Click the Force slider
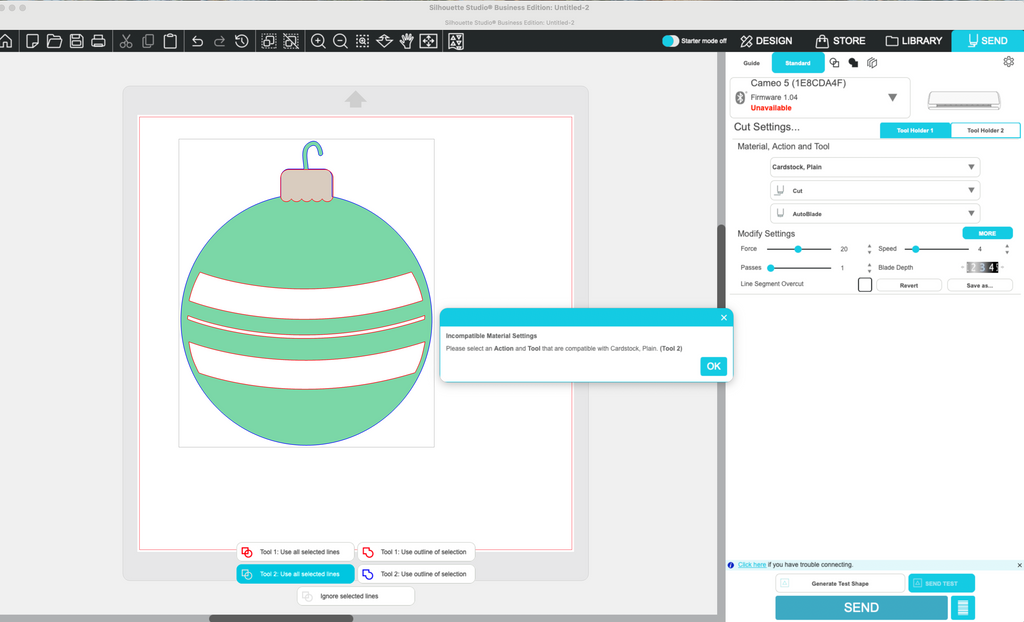Viewport: 1024px width, 622px height. [798, 249]
